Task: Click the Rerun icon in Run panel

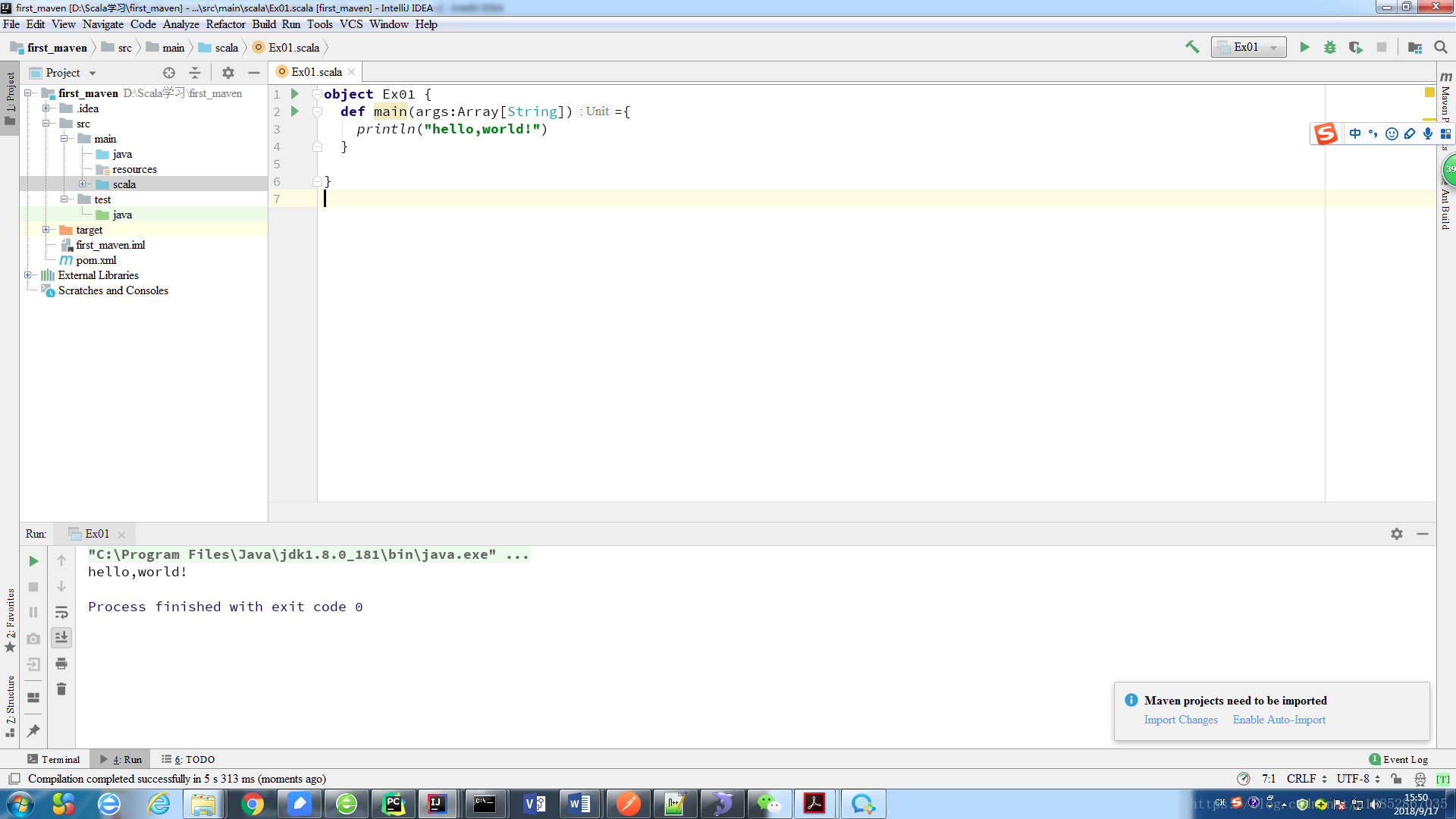Action: (x=33, y=561)
